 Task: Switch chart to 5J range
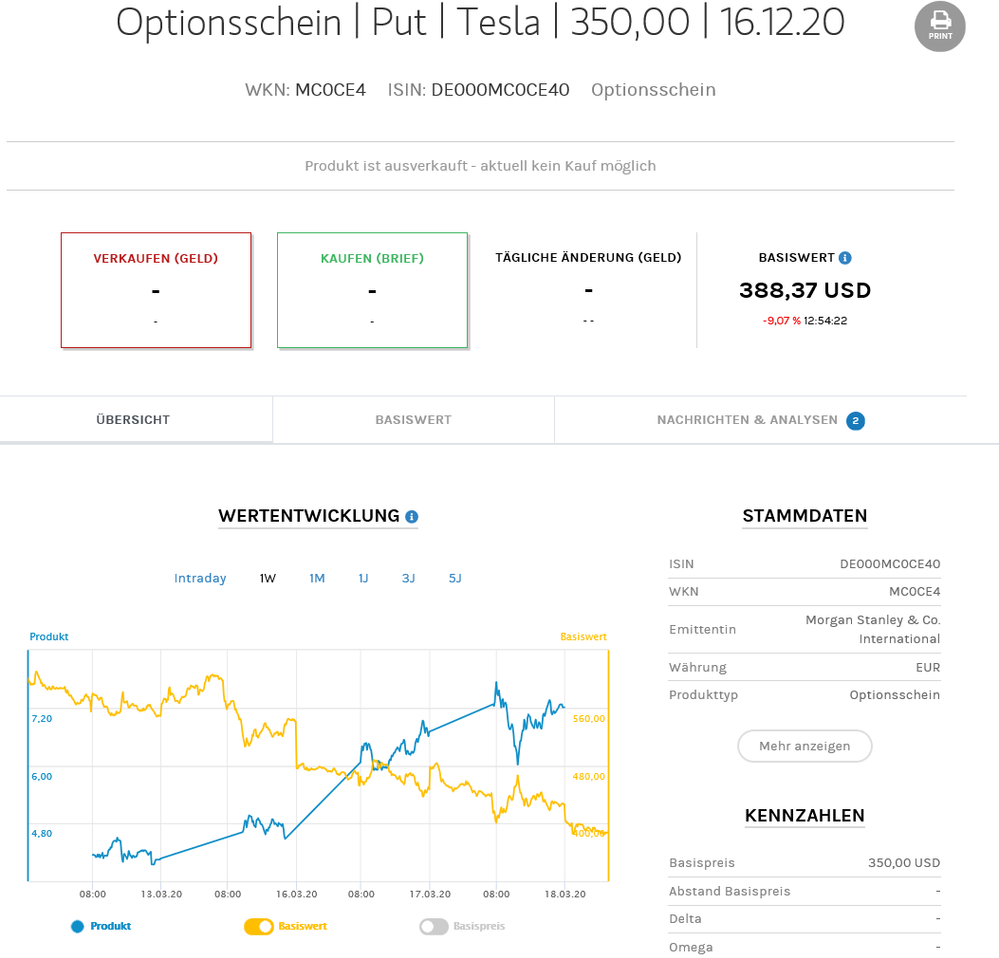455,578
